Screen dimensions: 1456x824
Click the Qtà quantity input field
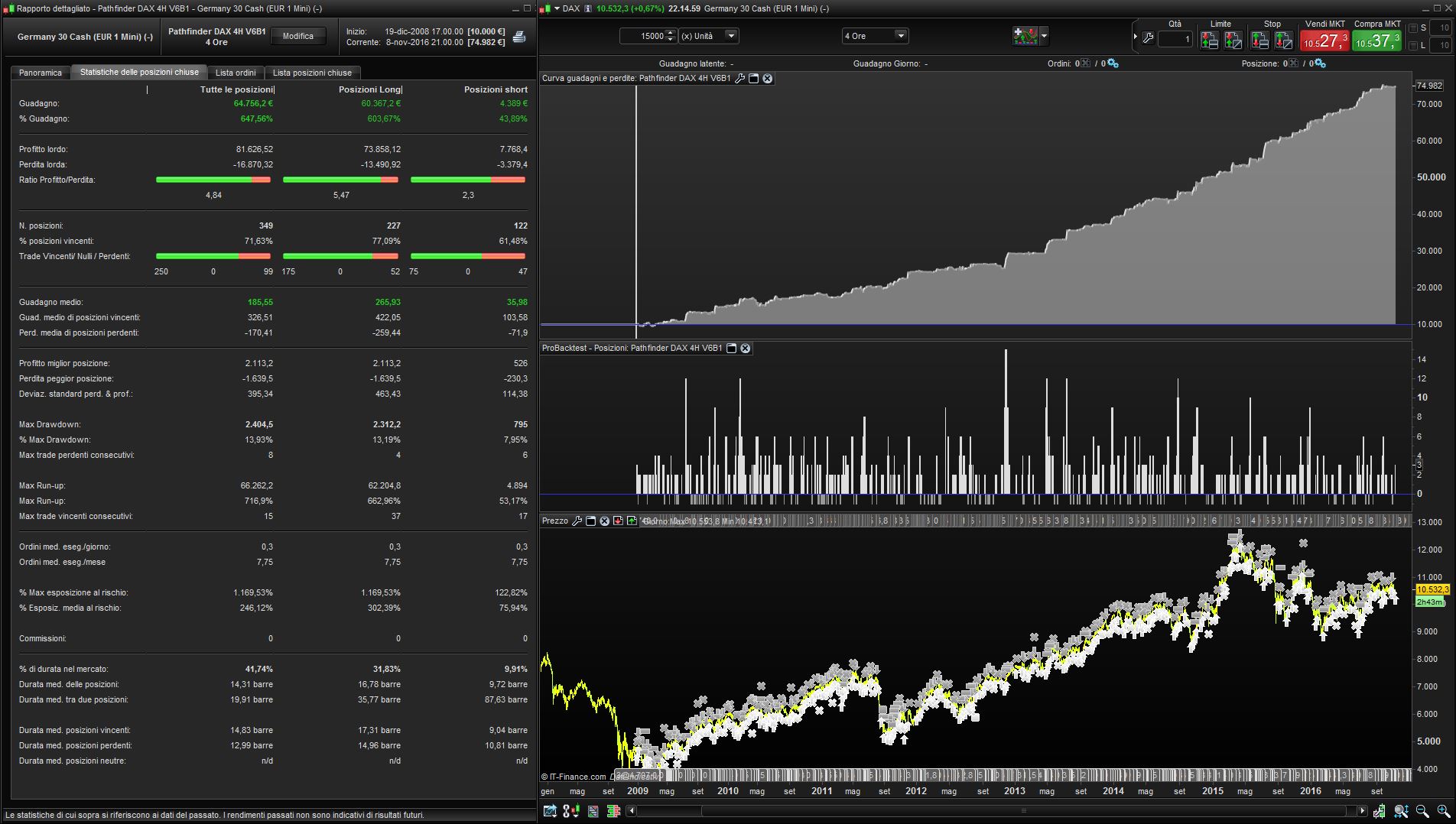pos(1175,39)
